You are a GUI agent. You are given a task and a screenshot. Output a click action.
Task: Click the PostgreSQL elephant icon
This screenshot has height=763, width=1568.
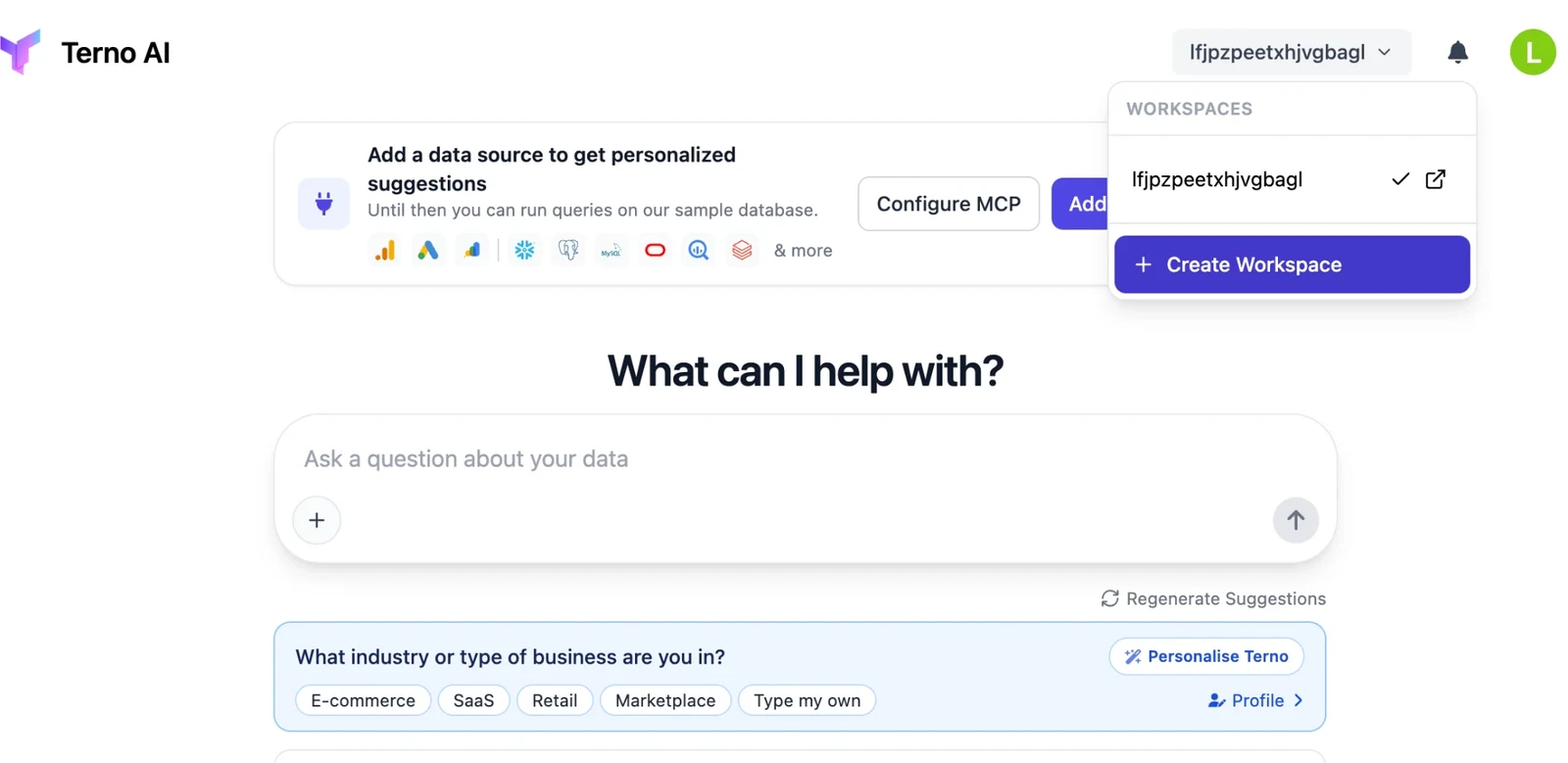(568, 251)
